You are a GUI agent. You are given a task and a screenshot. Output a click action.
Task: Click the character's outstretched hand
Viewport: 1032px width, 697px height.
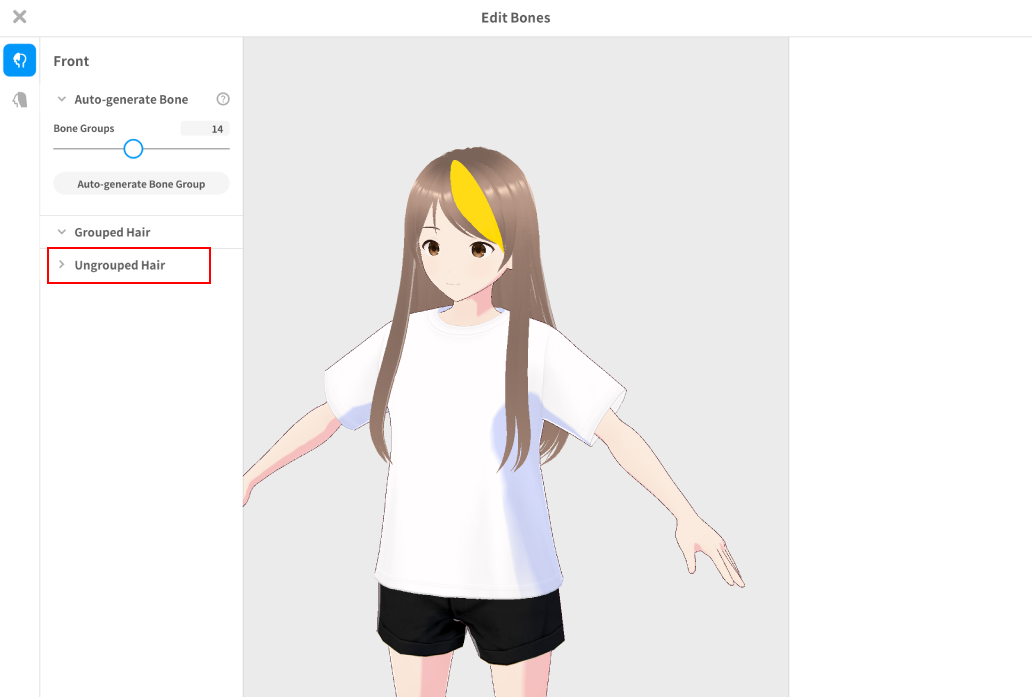pos(710,550)
